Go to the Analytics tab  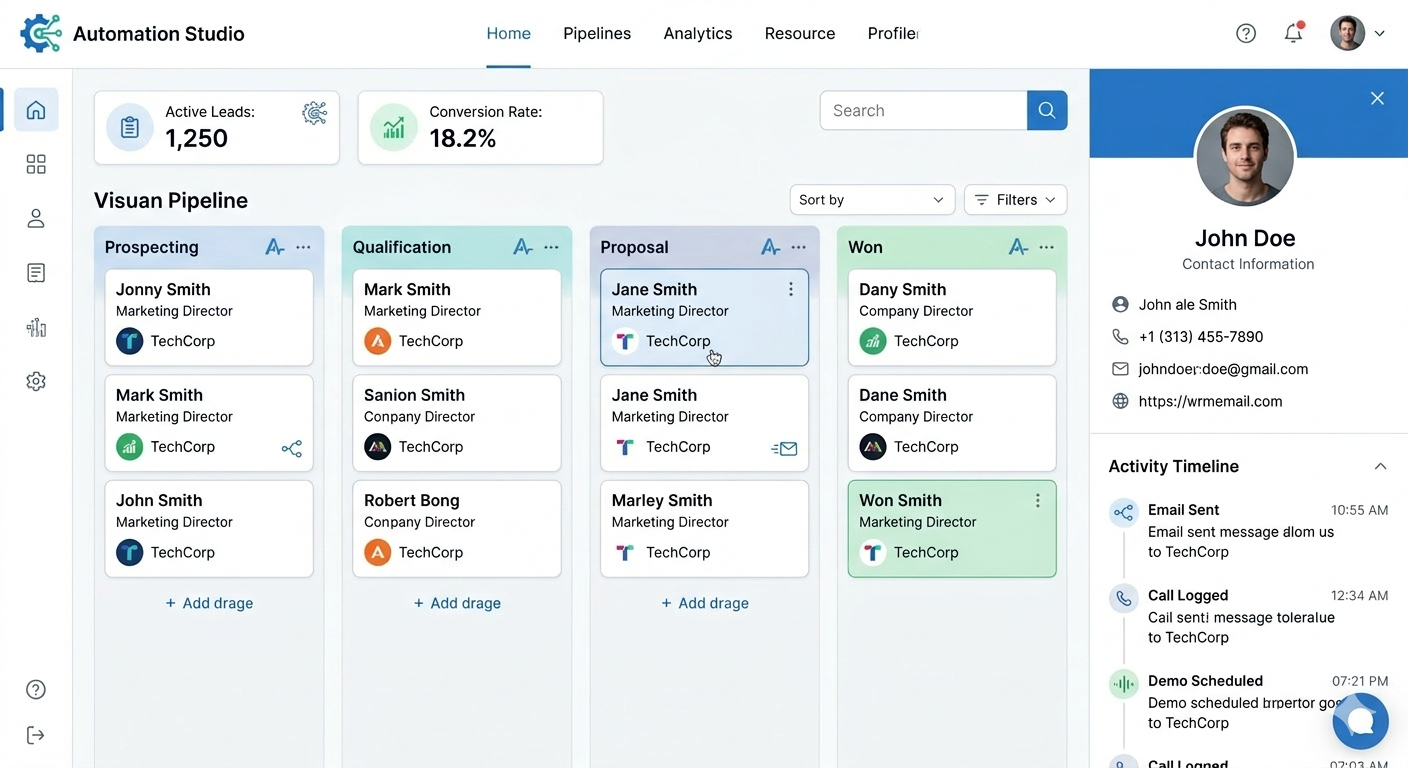click(698, 33)
